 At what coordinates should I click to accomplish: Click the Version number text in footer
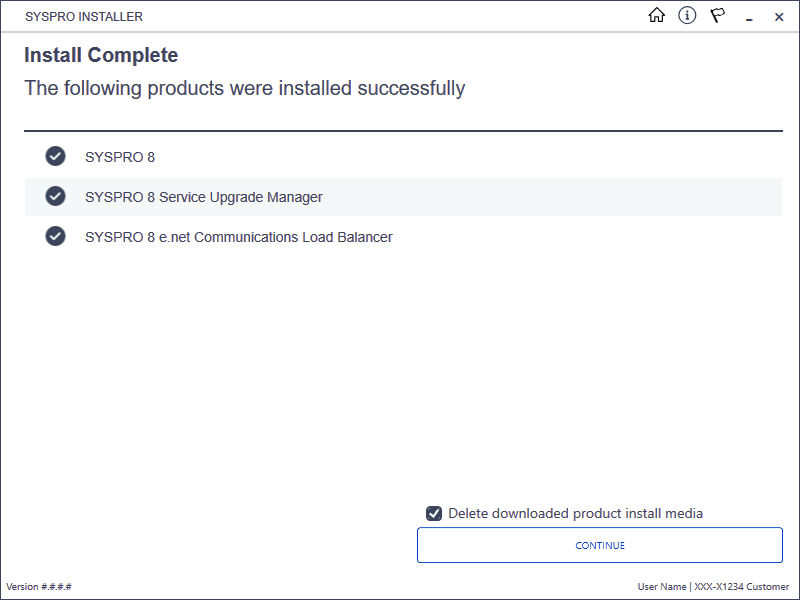39,587
